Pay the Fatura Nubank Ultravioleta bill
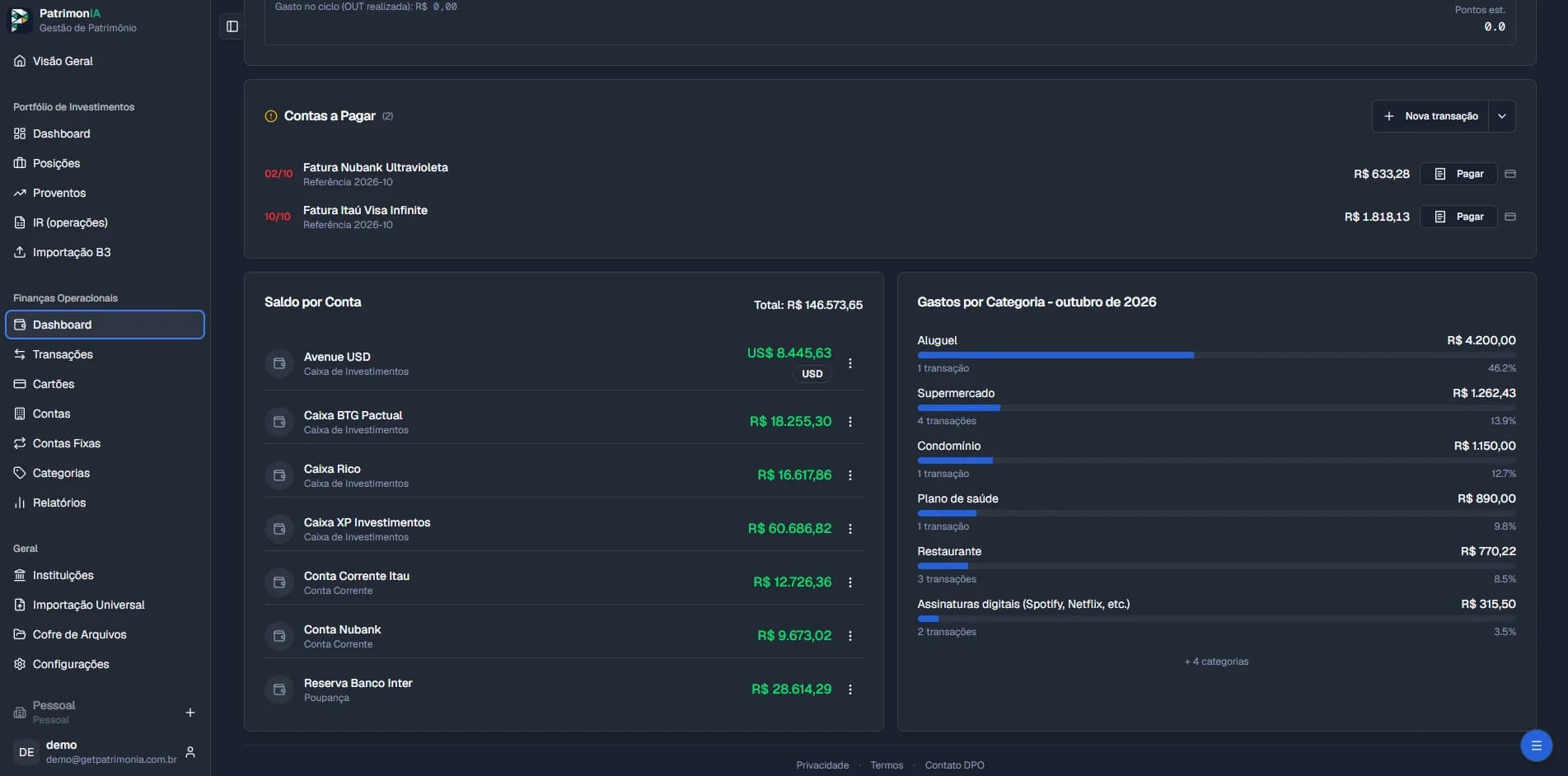Viewport: 1568px width, 776px height. [1458, 174]
